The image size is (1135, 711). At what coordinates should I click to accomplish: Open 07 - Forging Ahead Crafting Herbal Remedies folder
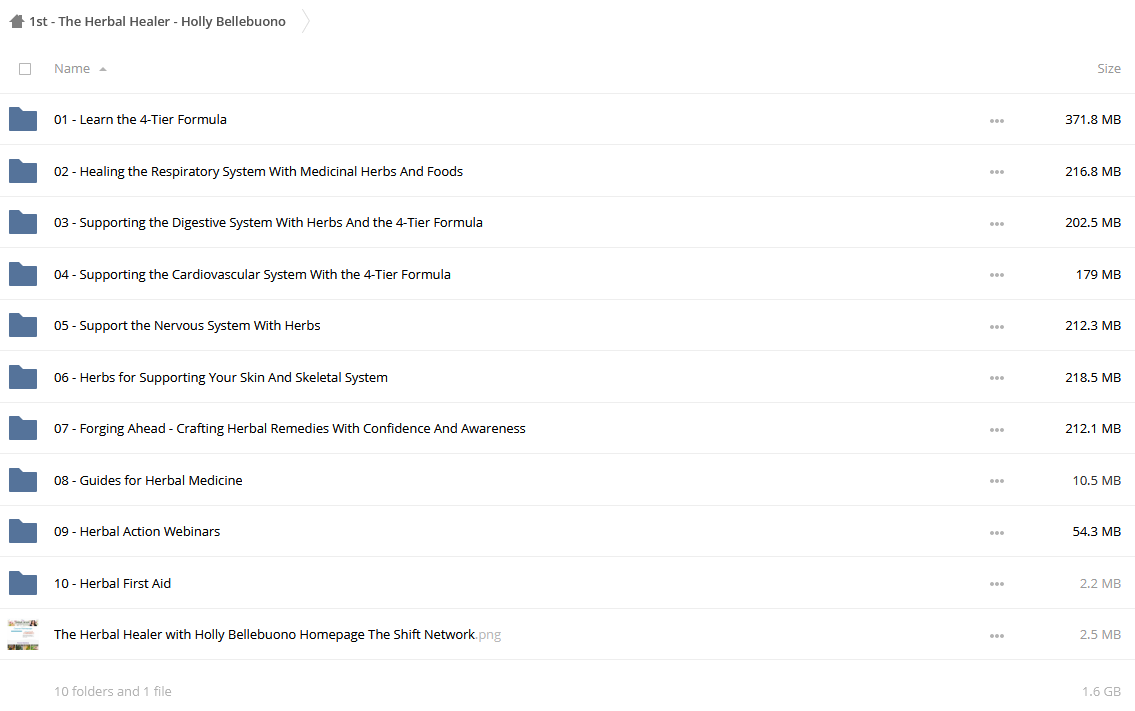(x=290, y=429)
